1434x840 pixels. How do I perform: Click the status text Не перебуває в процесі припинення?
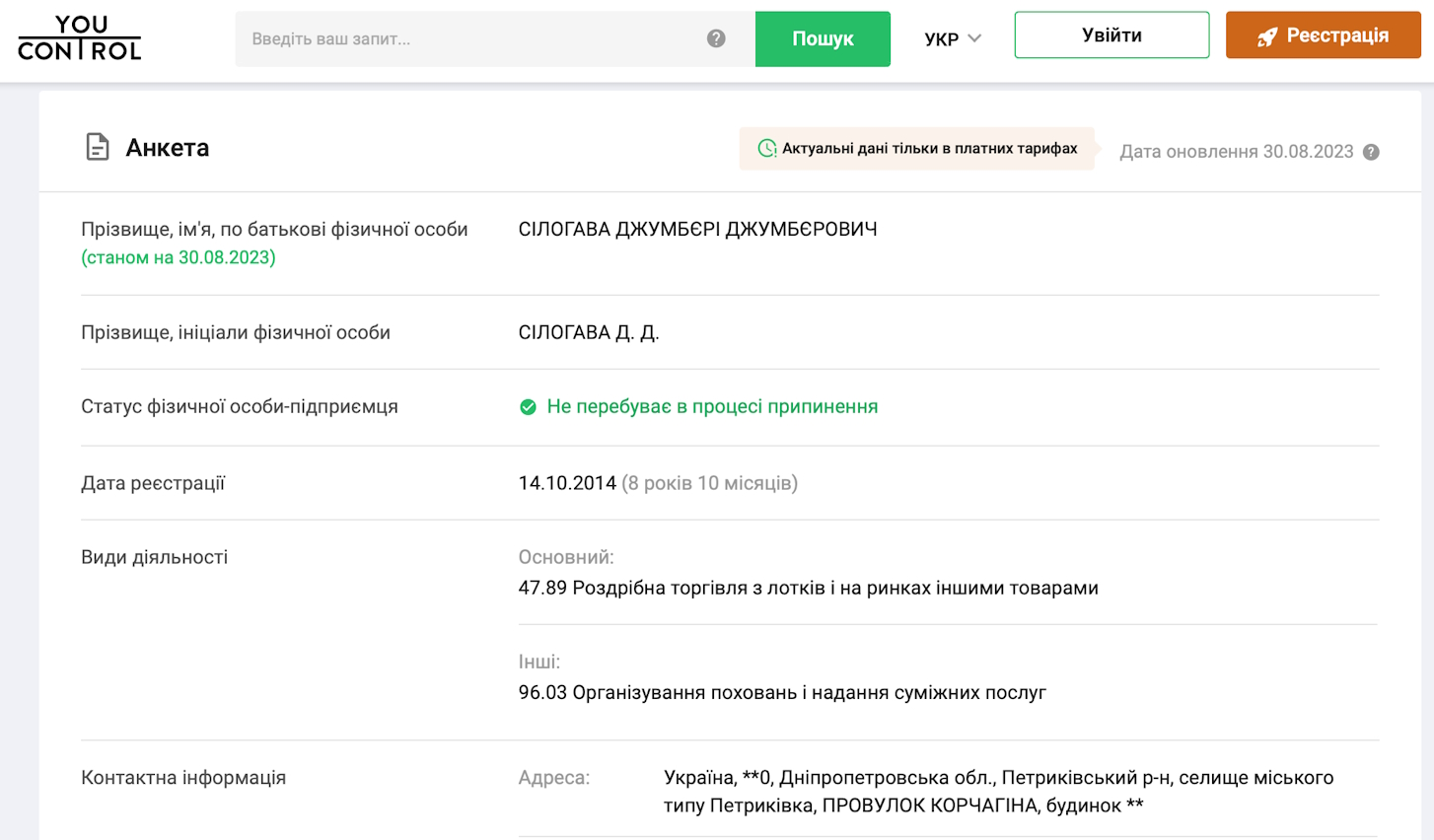(x=712, y=407)
